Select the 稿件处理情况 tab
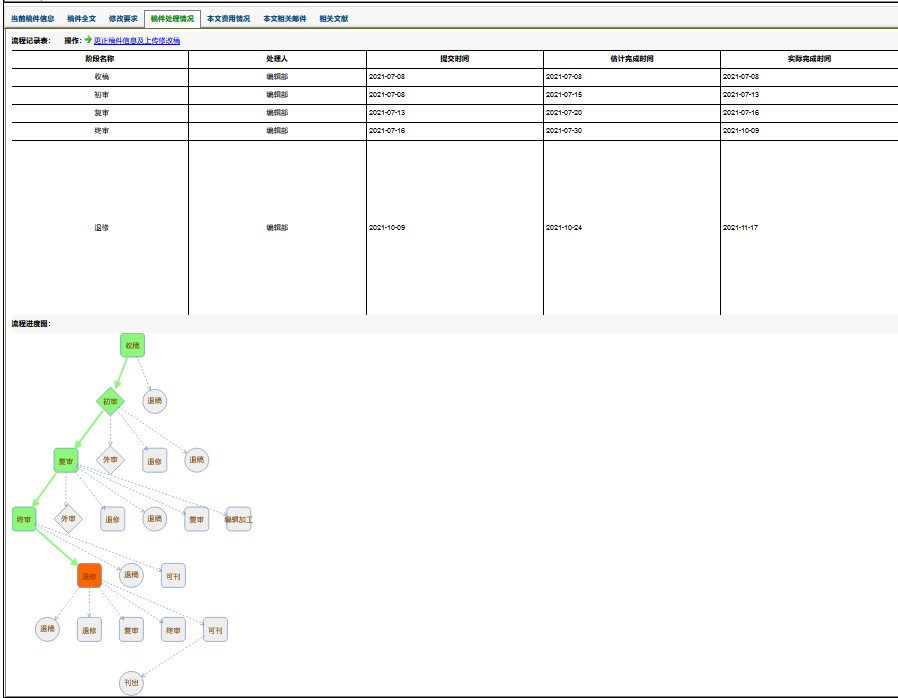 tap(172, 18)
